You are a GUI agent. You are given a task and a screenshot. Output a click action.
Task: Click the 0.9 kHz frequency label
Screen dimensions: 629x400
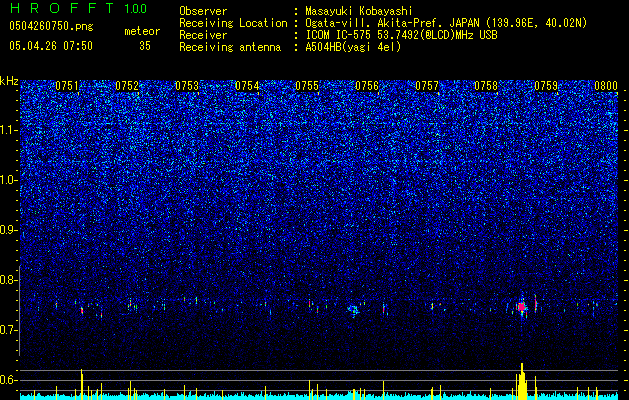pyautogui.click(x=9, y=230)
